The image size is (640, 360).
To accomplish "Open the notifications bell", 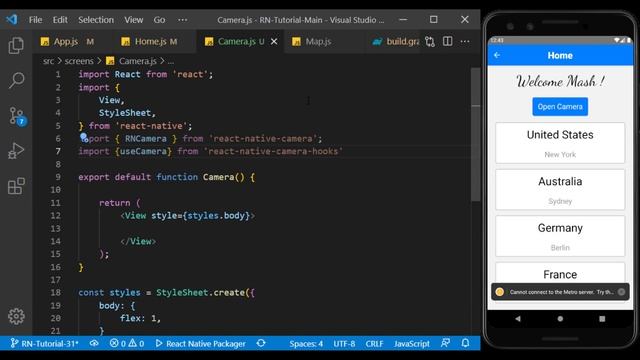I will click(465, 343).
